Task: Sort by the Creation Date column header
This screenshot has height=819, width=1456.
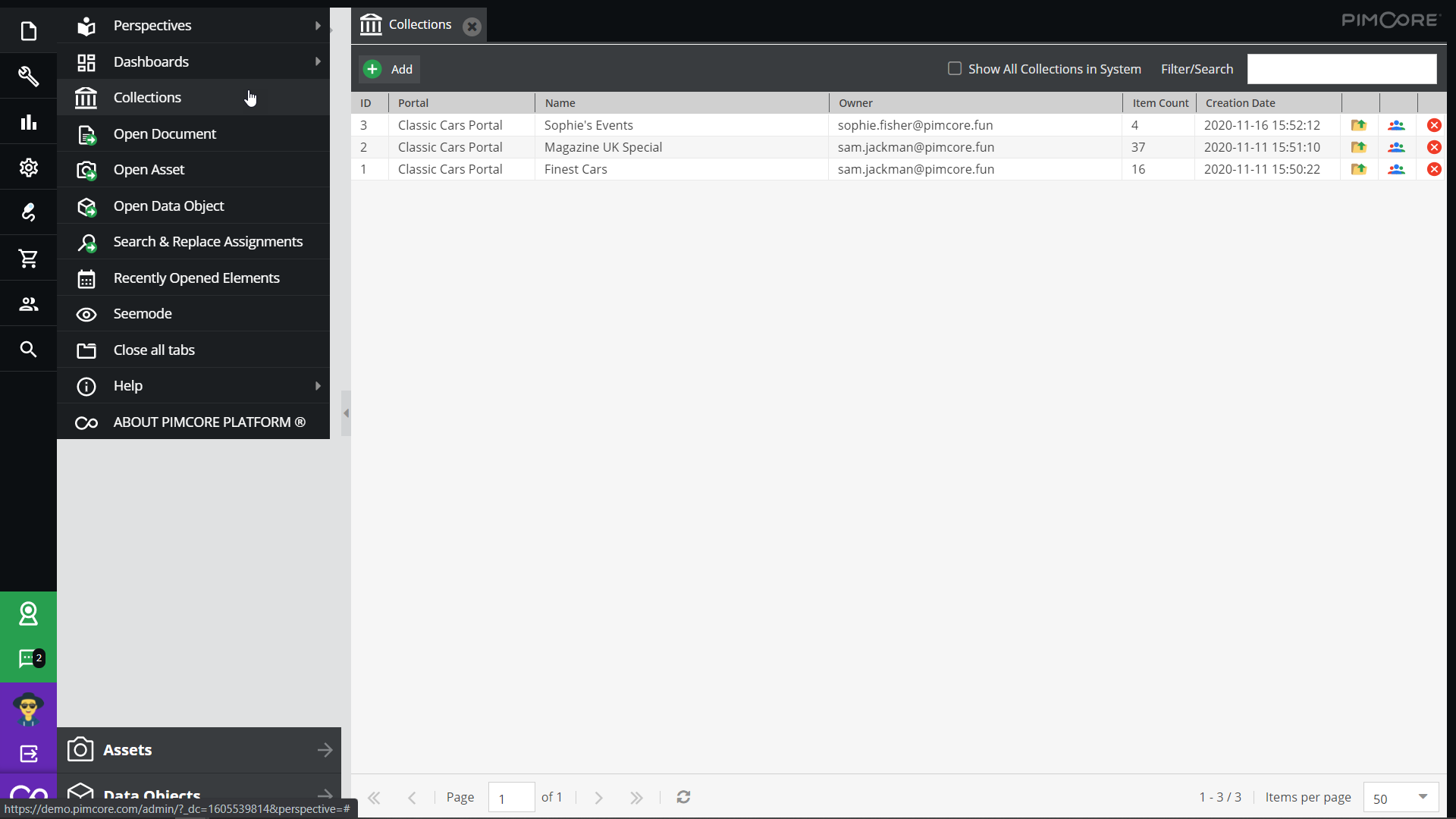Action: tap(1268, 103)
